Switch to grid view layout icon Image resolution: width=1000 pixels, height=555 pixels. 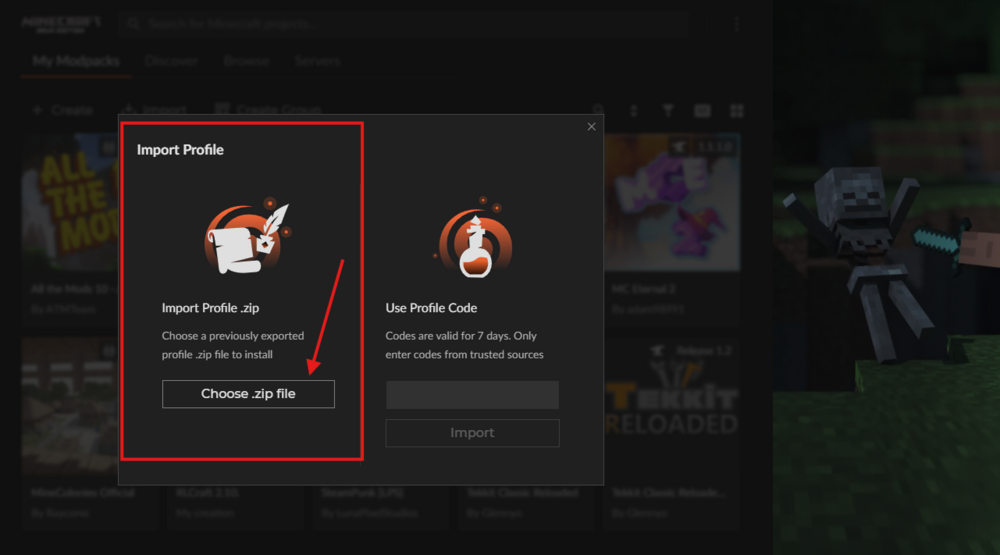click(737, 110)
